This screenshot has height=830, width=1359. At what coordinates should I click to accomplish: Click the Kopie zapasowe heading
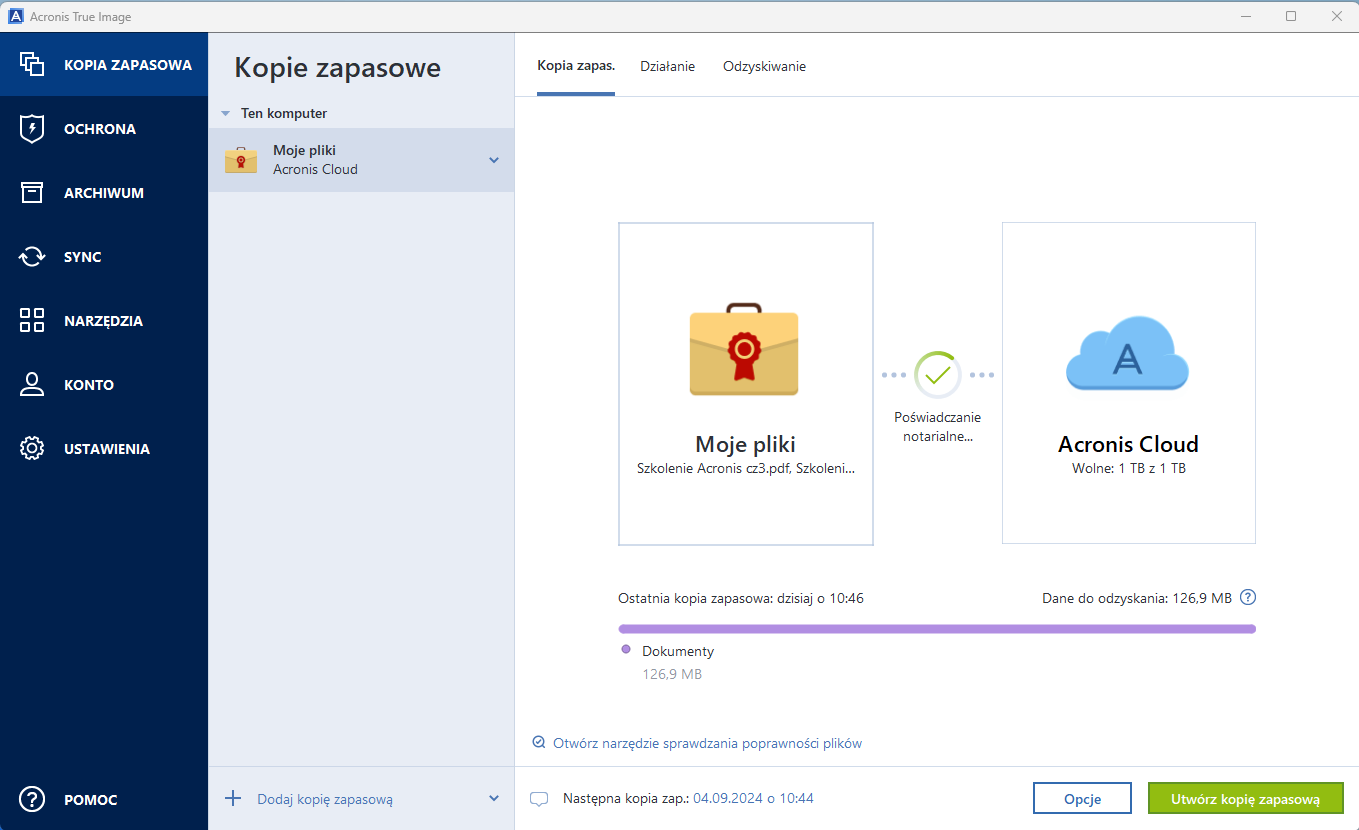pos(337,68)
